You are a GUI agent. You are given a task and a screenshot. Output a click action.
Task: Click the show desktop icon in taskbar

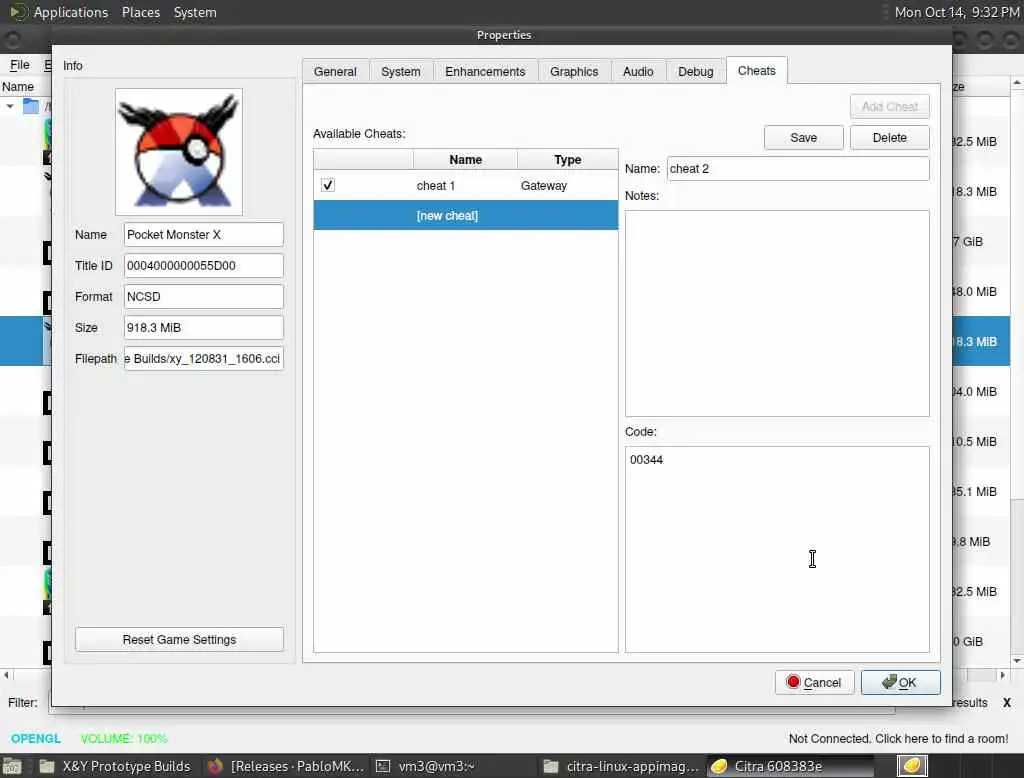(x=12, y=766)
